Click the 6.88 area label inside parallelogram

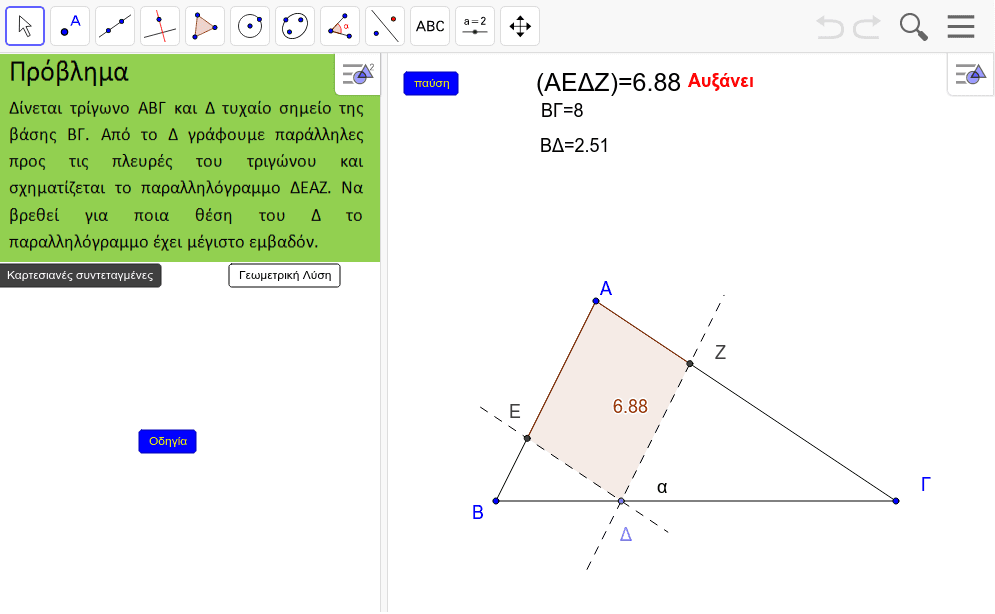tap(630, 407)
